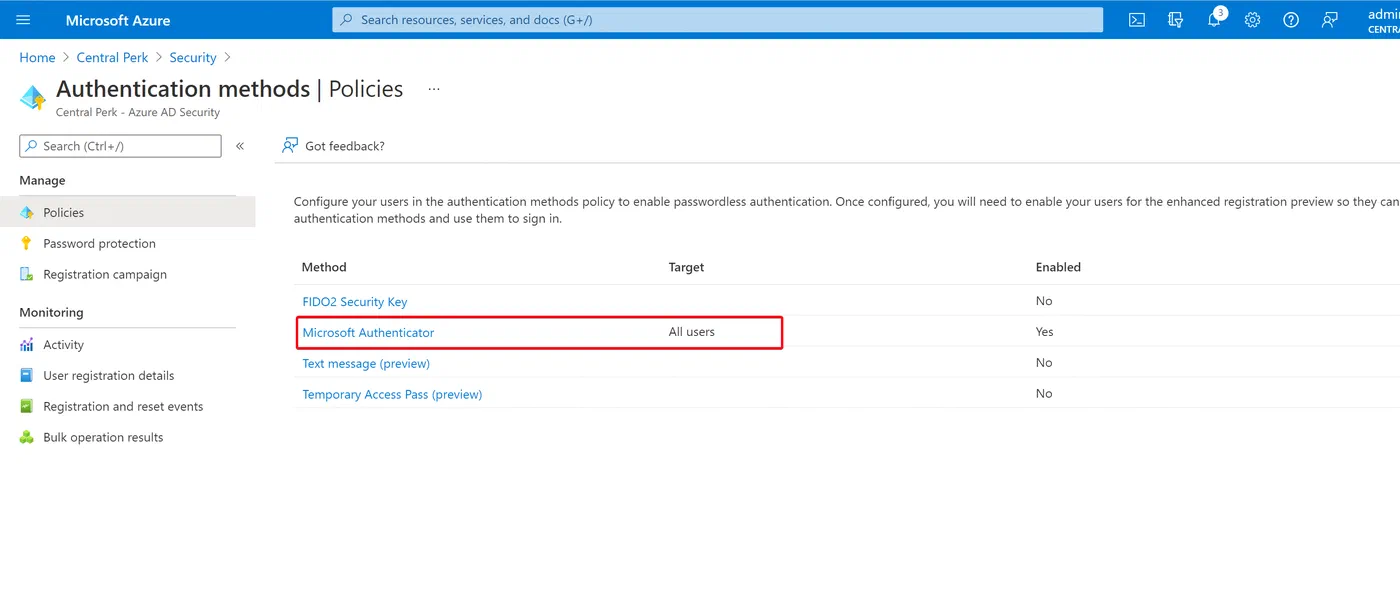The image size is (1400, 590).
Task: Click the Bulk operation results icon
Action: pos(27,438)
